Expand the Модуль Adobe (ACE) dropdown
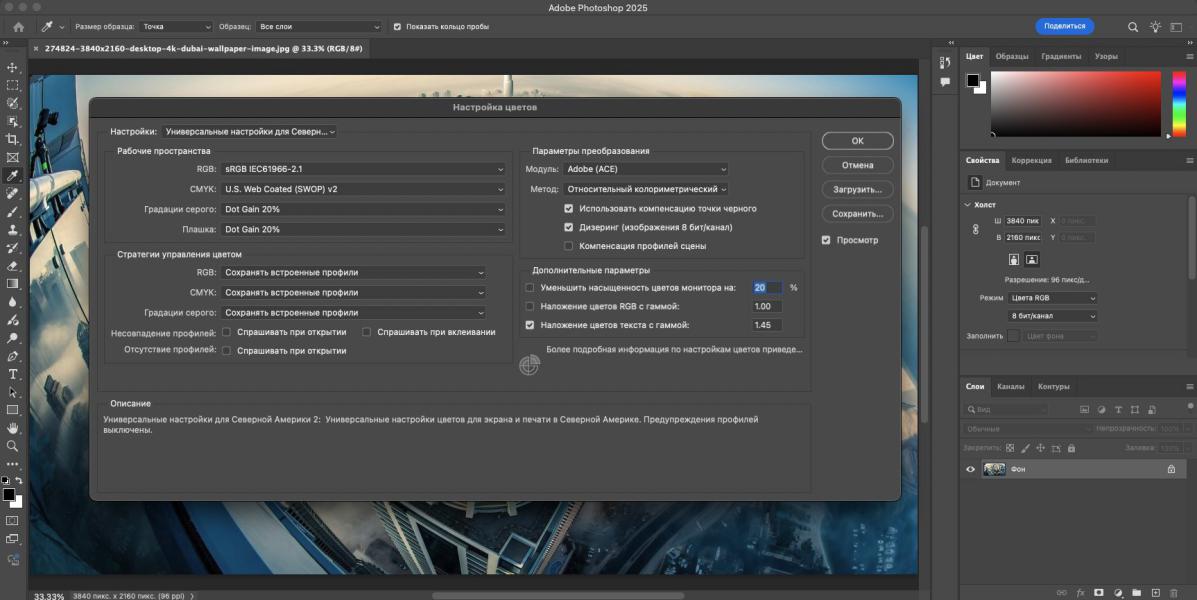 (x=645, y=169)
